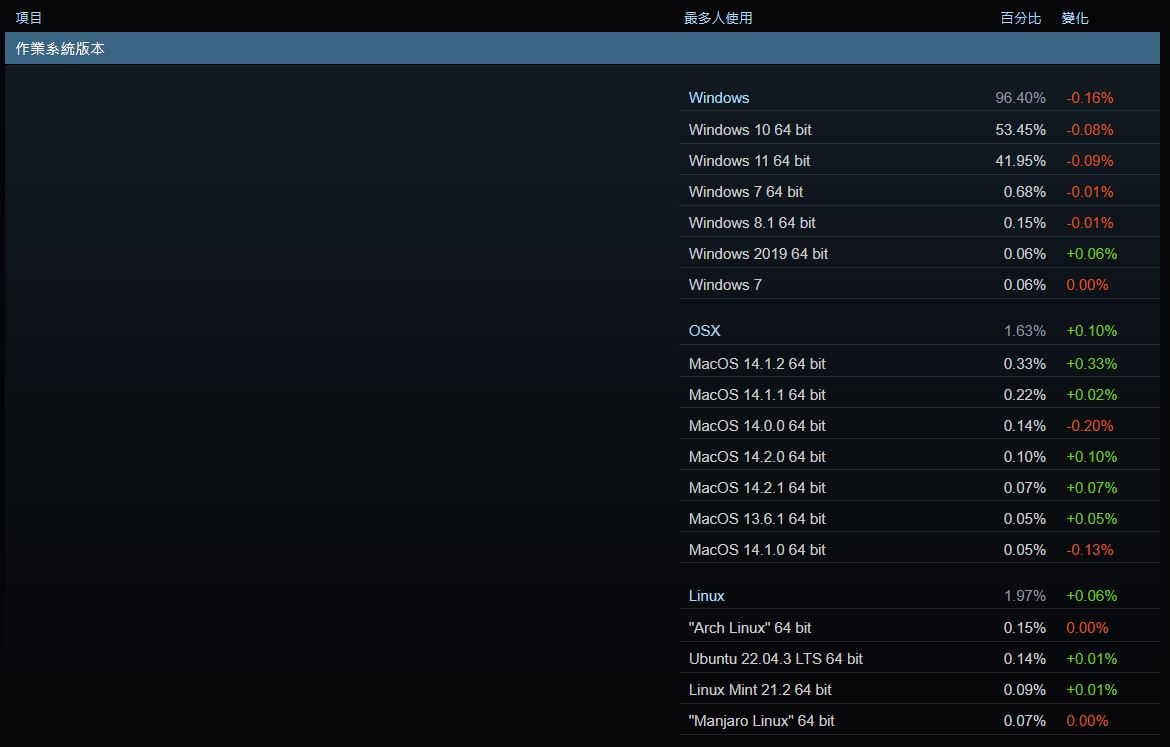Screen dimensions: 1170x747
Task: Select the Ubuntu 22.04.3 LTS 64 bit label
Action: click(x=775, y=659)
